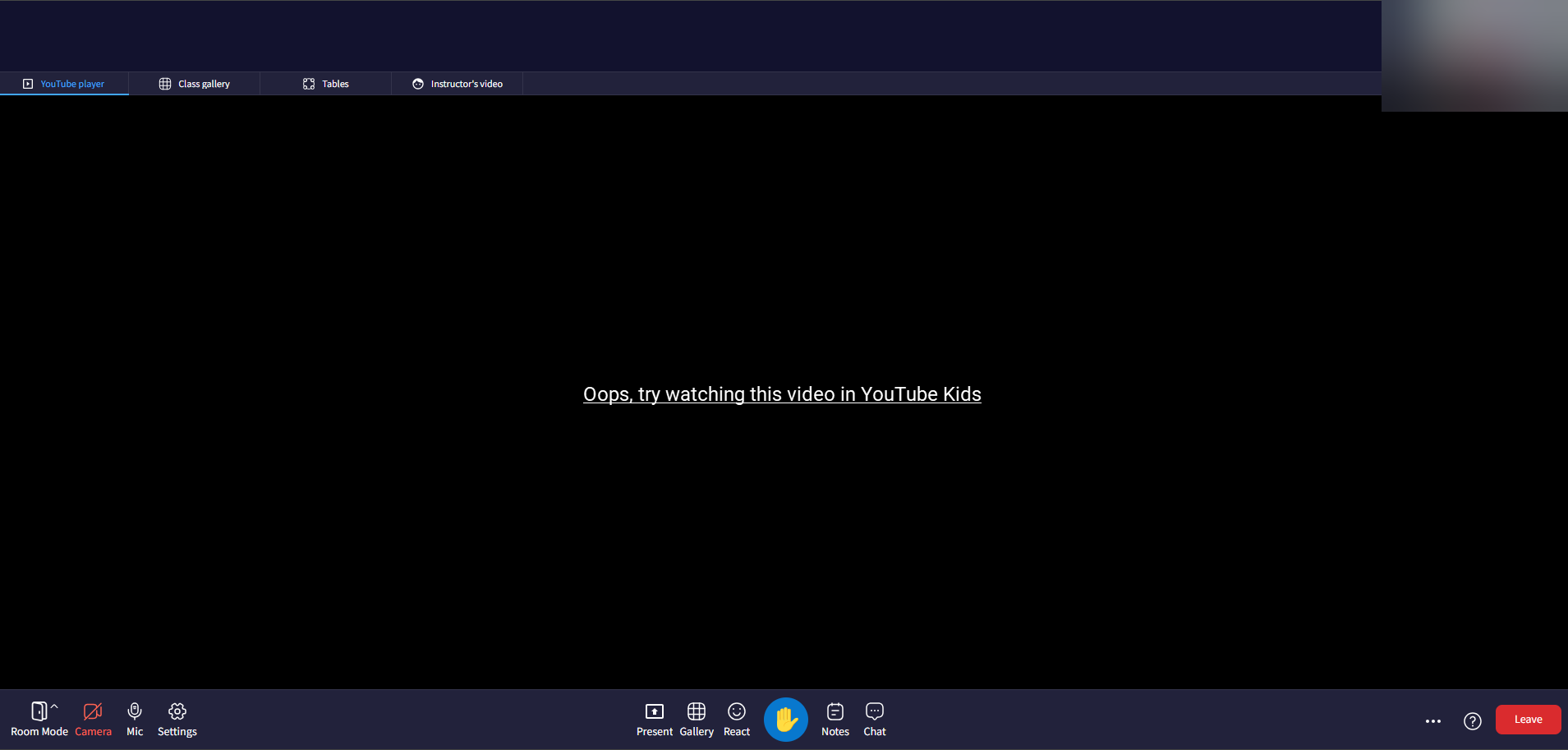Open the Room Mode options

pyautogui.click(x=39, y=720)
